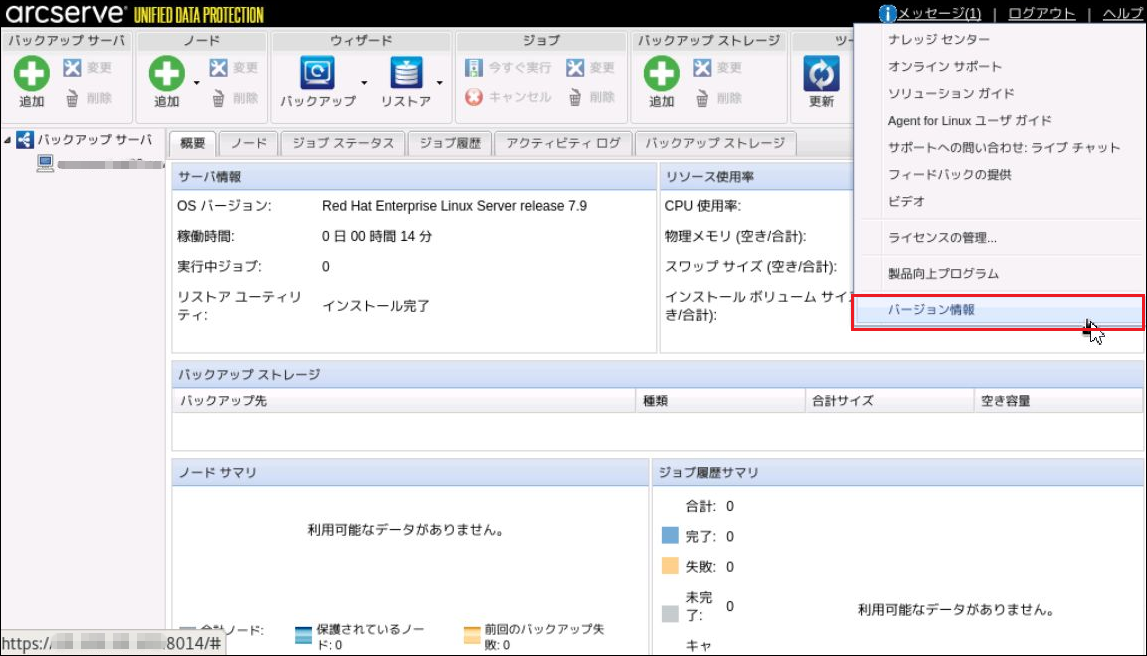Switch to the バックアップ ストレージ tab
Viewport: 1147px width, 656px height.
[x=715, y=143]
